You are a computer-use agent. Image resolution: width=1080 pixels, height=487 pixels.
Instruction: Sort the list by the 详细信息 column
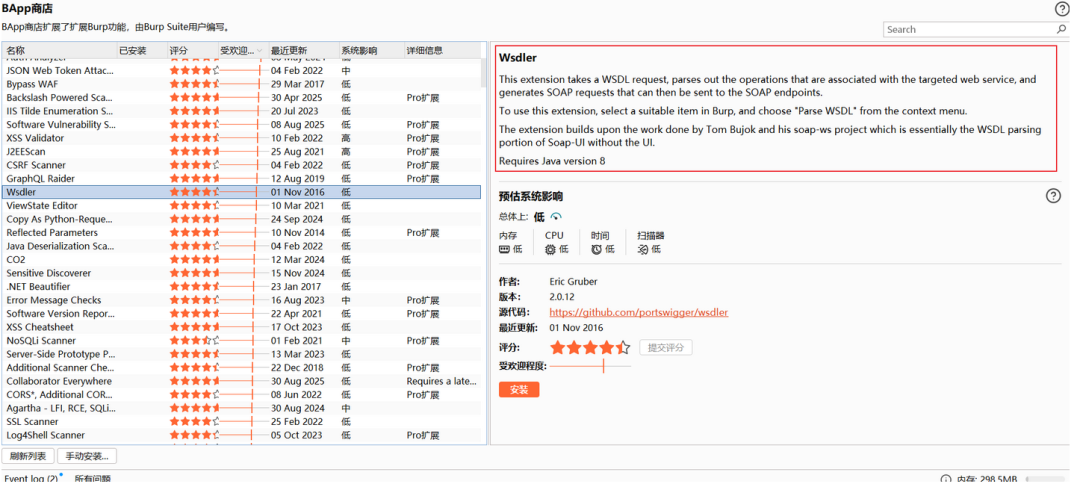[x=442, y=50]
